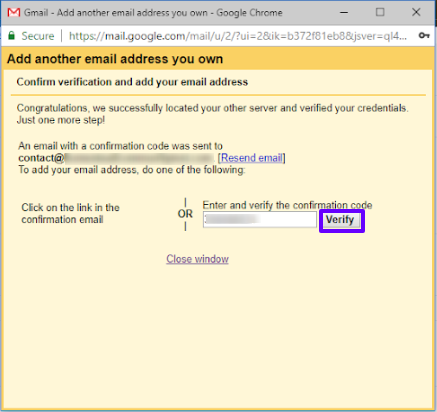437x412 pixels.
Task: Click the Close window link
Action: [x=197, y=259]
